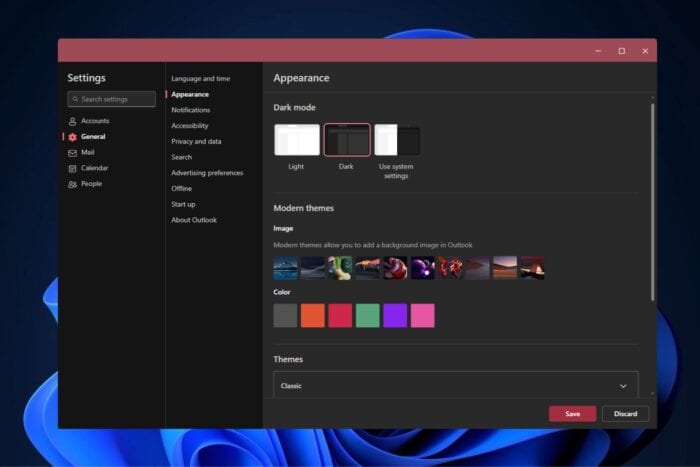
Task: Select the green color swatch
Action: point(367,316)
